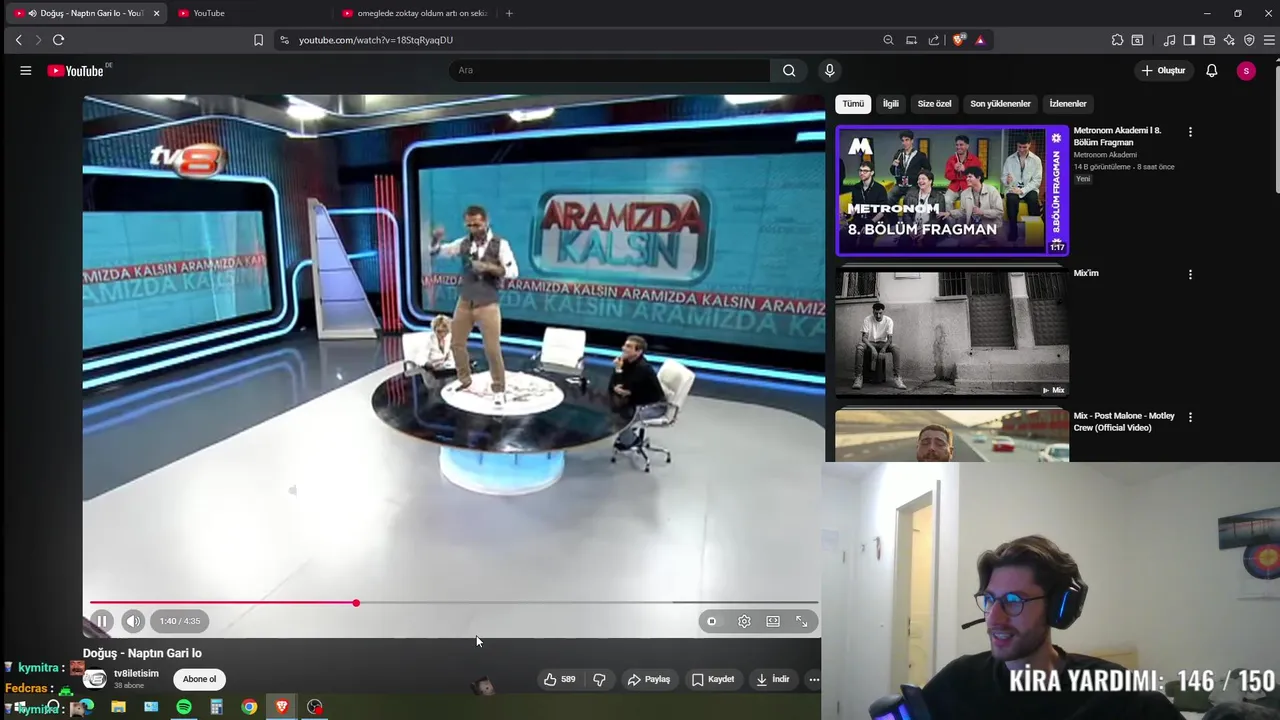Open Brave Rewards triangle icon
Screen dimensions: 1280x720
[x=980, y=40]
